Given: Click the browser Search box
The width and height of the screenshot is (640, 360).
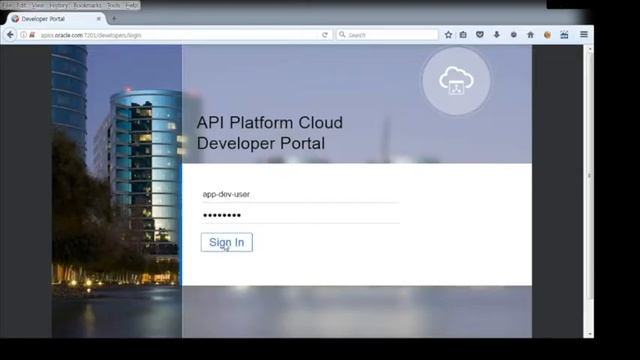Looking at the screenshot, I should click(387, 35).
